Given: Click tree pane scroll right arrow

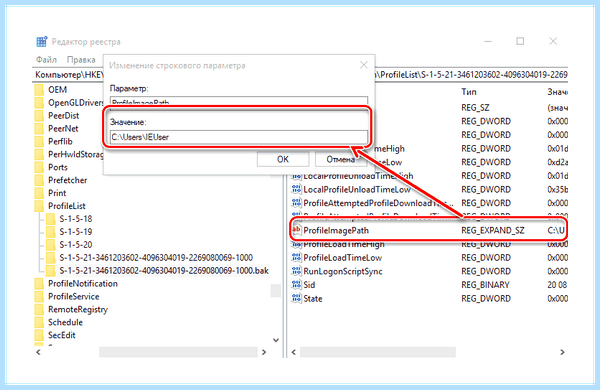Looking at the screenshot, I should tap(264, 352).
